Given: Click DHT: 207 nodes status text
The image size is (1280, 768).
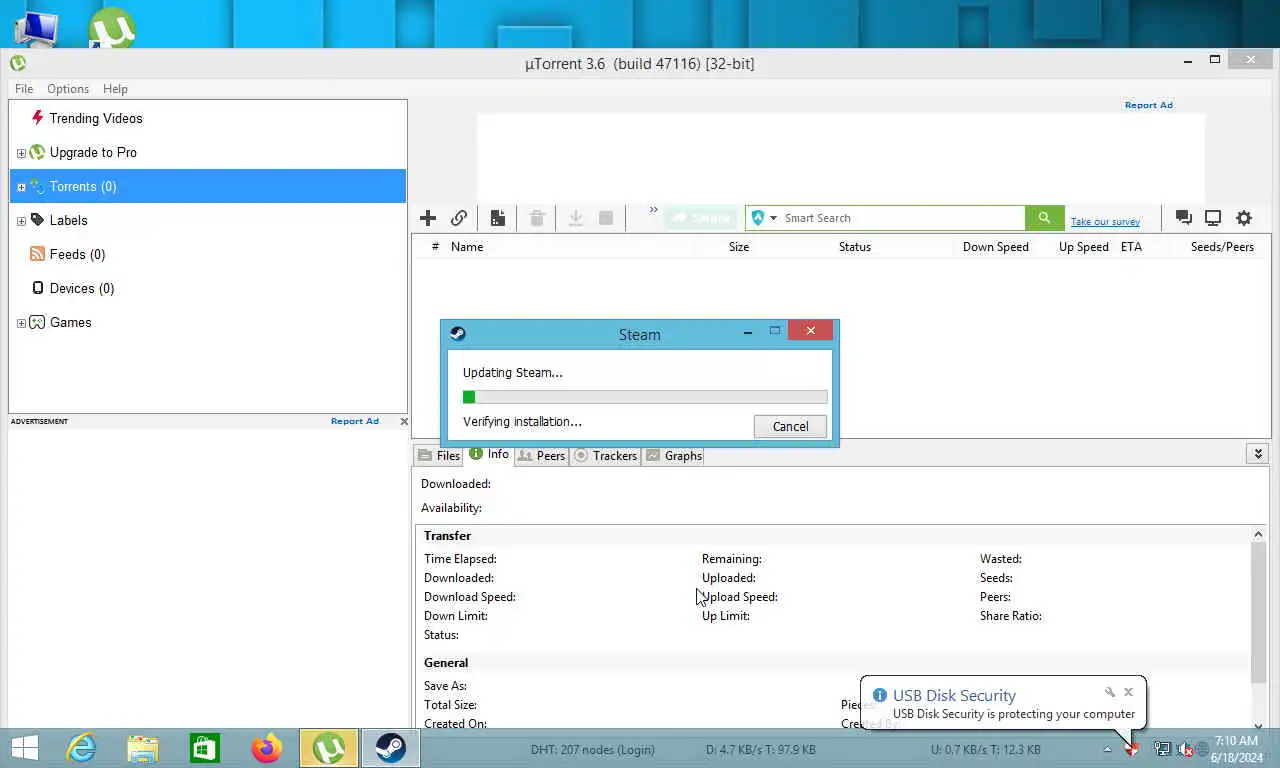Looking at the screenshot, I should click(x=592, y=749).
